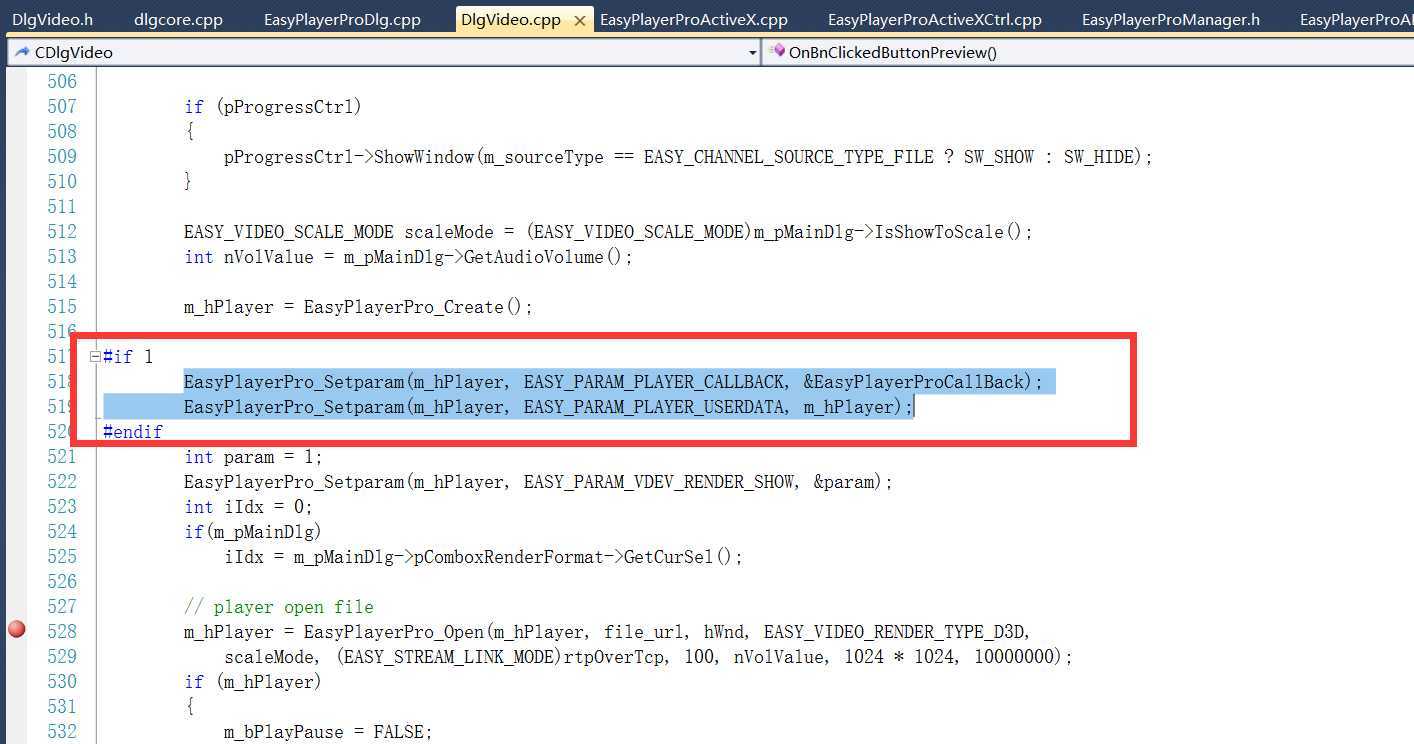Switch to EasyPlayerProManager.h tab

tap(1171, 19)
